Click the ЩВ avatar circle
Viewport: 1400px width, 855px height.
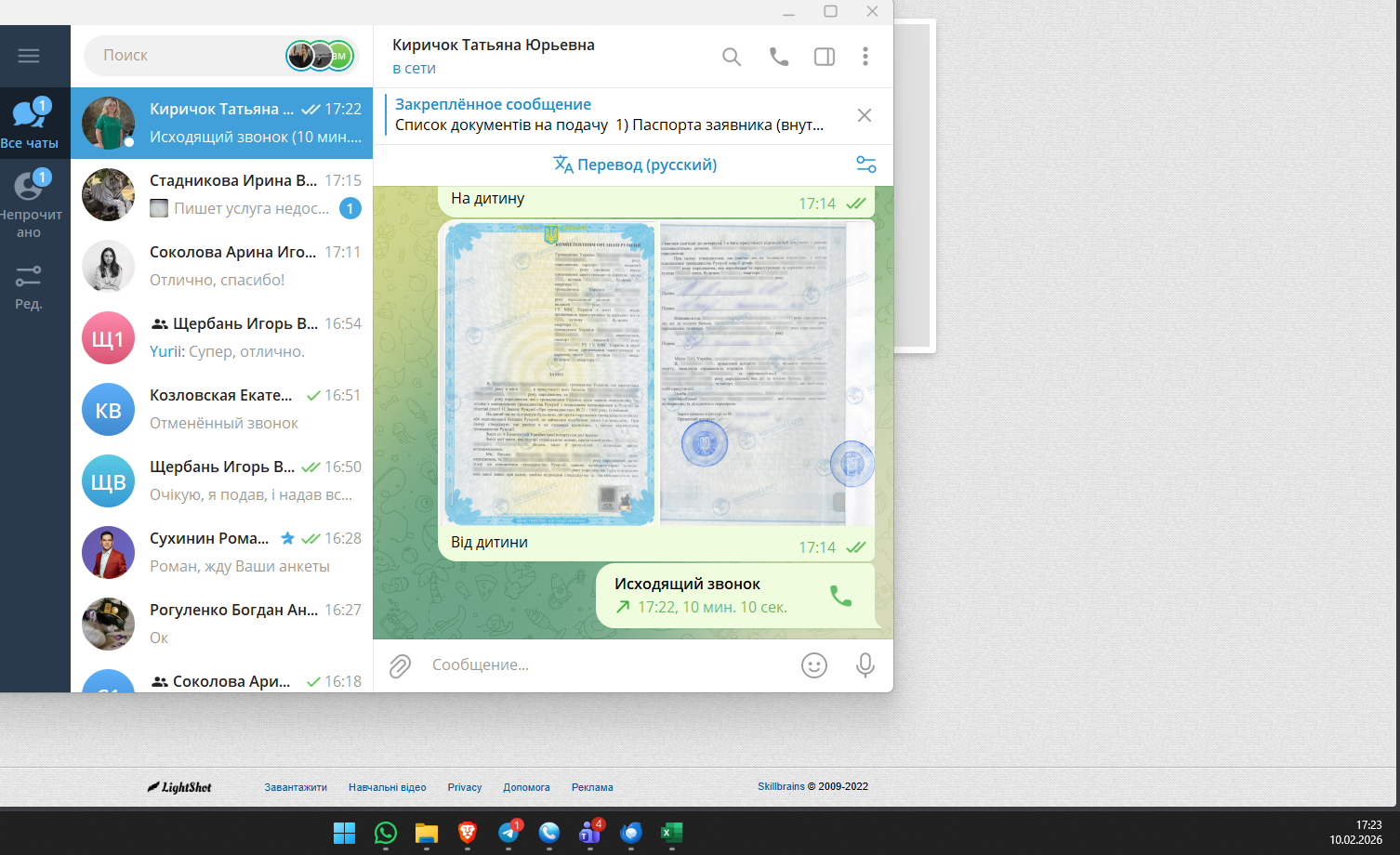point(109,481)
